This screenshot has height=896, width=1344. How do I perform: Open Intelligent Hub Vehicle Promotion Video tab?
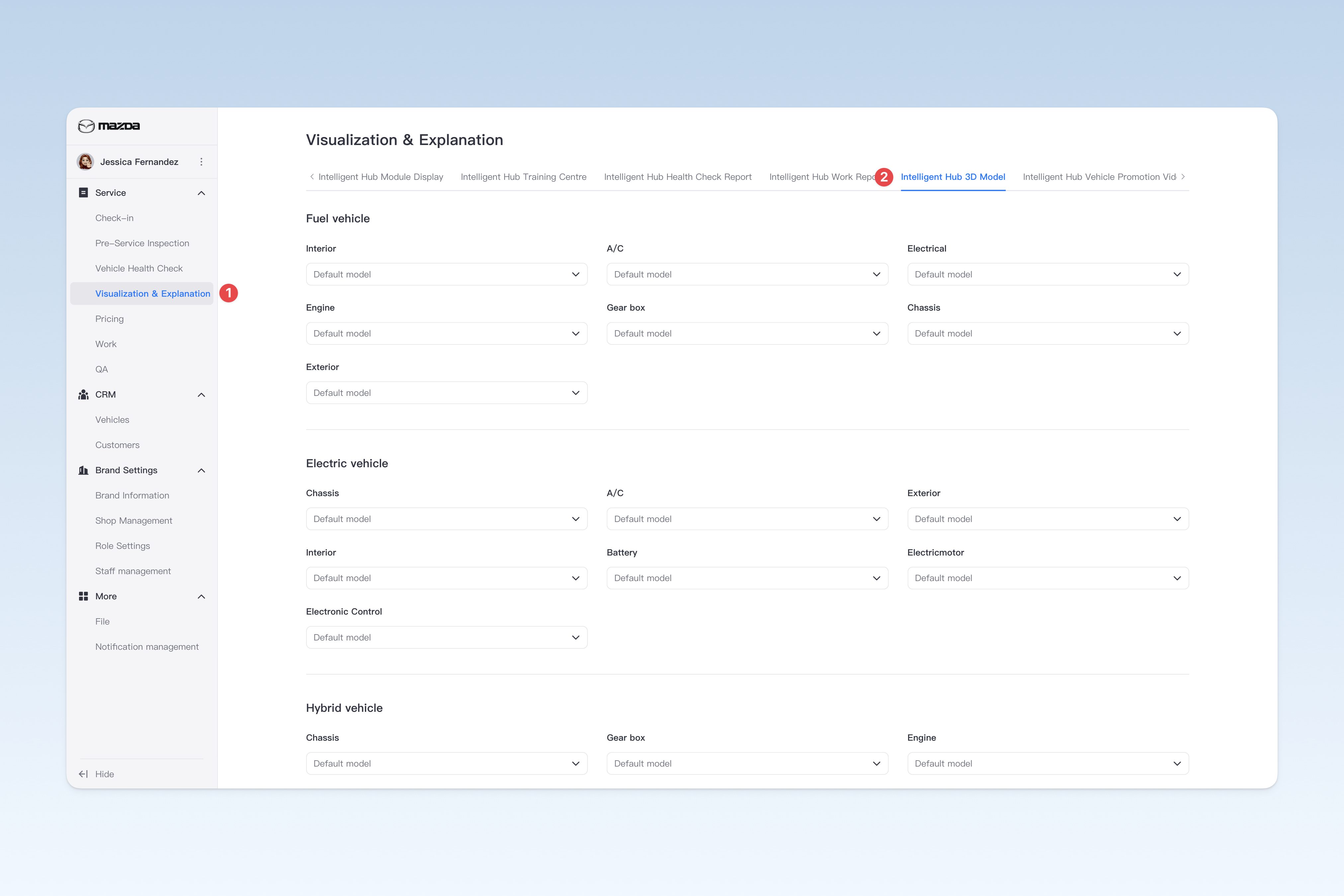[x=1099, y=177]
